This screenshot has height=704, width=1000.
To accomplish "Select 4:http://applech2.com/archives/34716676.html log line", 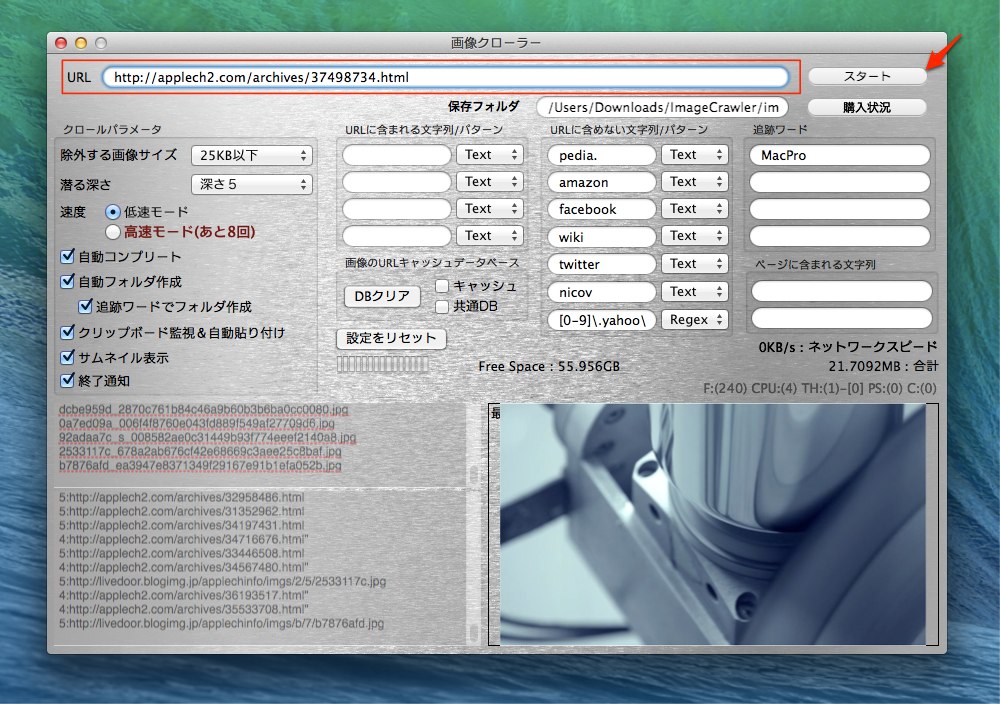I will [184, 539].
